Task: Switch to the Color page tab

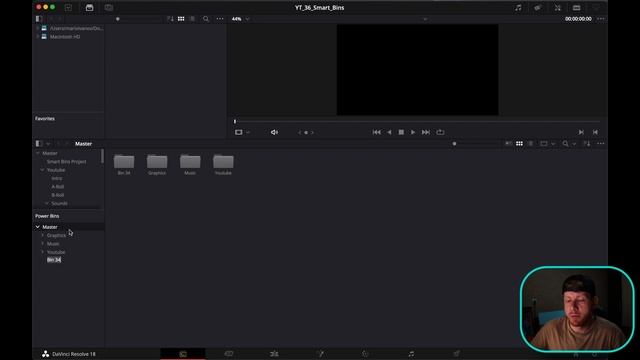Action: click(x=365, y=354)
